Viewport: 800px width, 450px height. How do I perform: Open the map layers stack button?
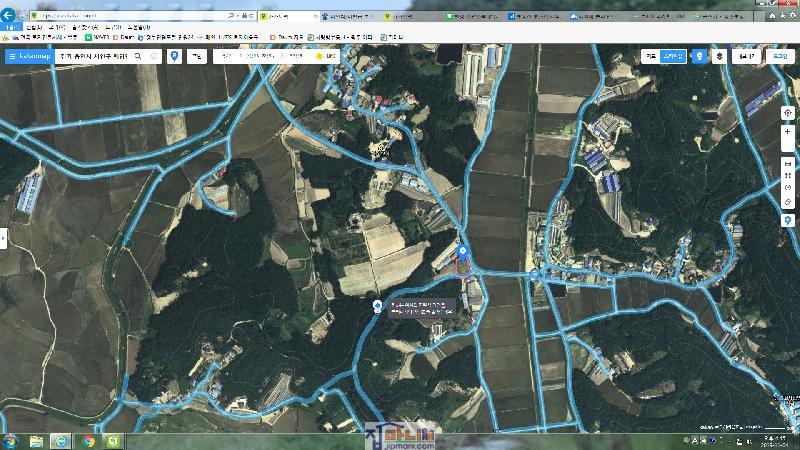click(x=719, y=56)
